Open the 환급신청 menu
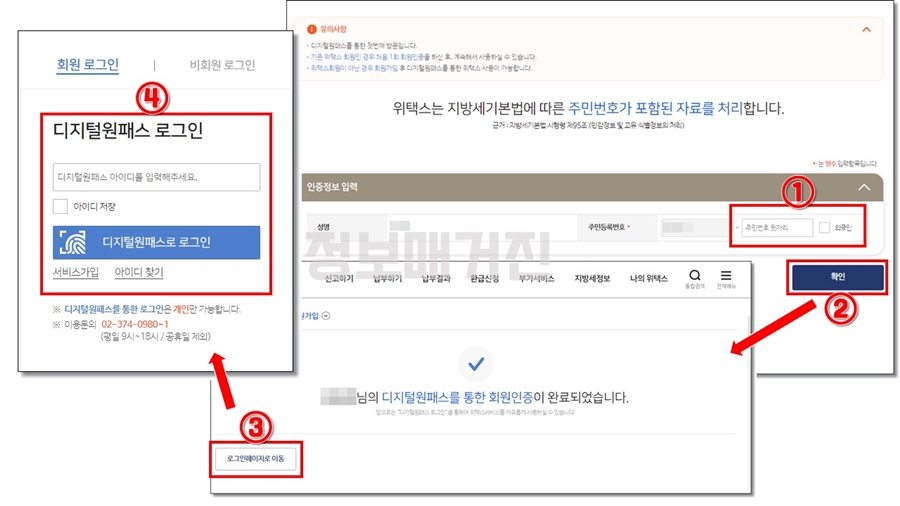This screenshot has width=900, height=506. click(x=484, y=279)
